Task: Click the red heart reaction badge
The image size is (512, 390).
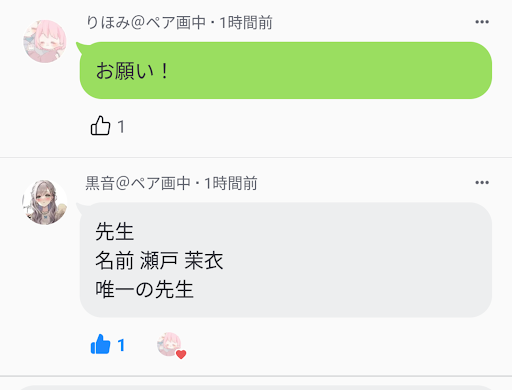Action: pyautogui.click(x=181, y=354)
